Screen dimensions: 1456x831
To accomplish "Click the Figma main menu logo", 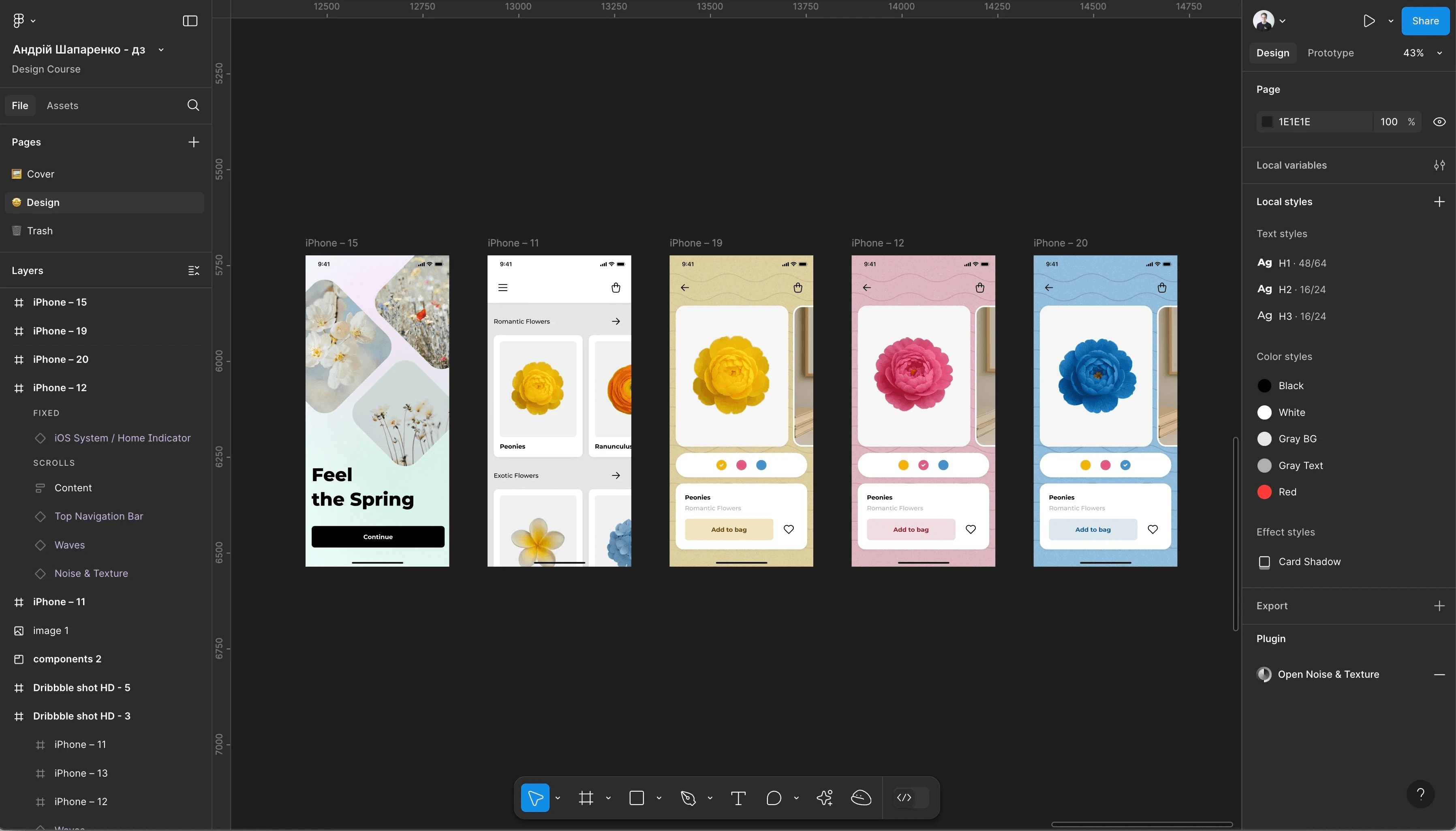I will pyautogui.click(x=19, y=21).
